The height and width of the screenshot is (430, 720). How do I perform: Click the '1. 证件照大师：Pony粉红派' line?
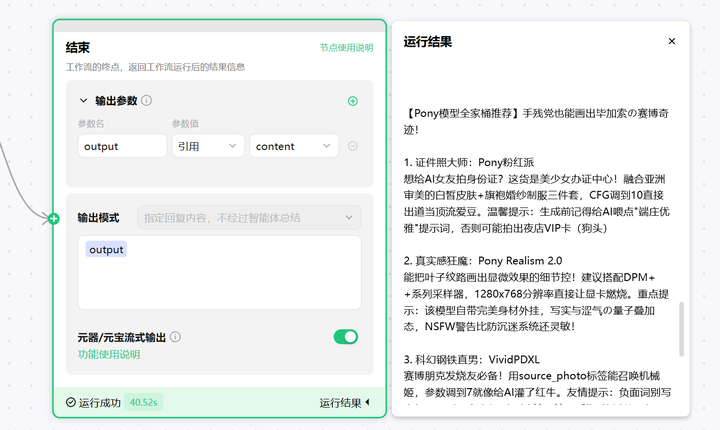(469, 163)
